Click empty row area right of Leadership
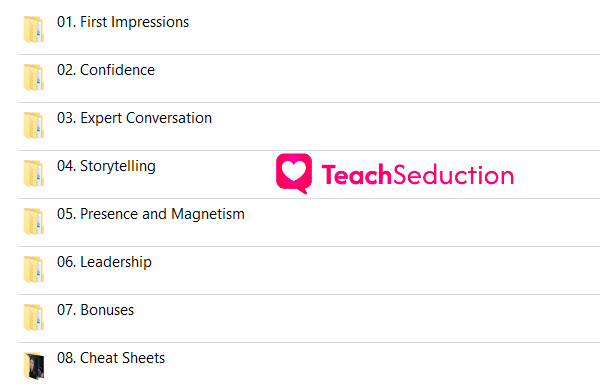The height and width of the screenshot is (390, 600). pyautogui.click(x=377, y=271)
